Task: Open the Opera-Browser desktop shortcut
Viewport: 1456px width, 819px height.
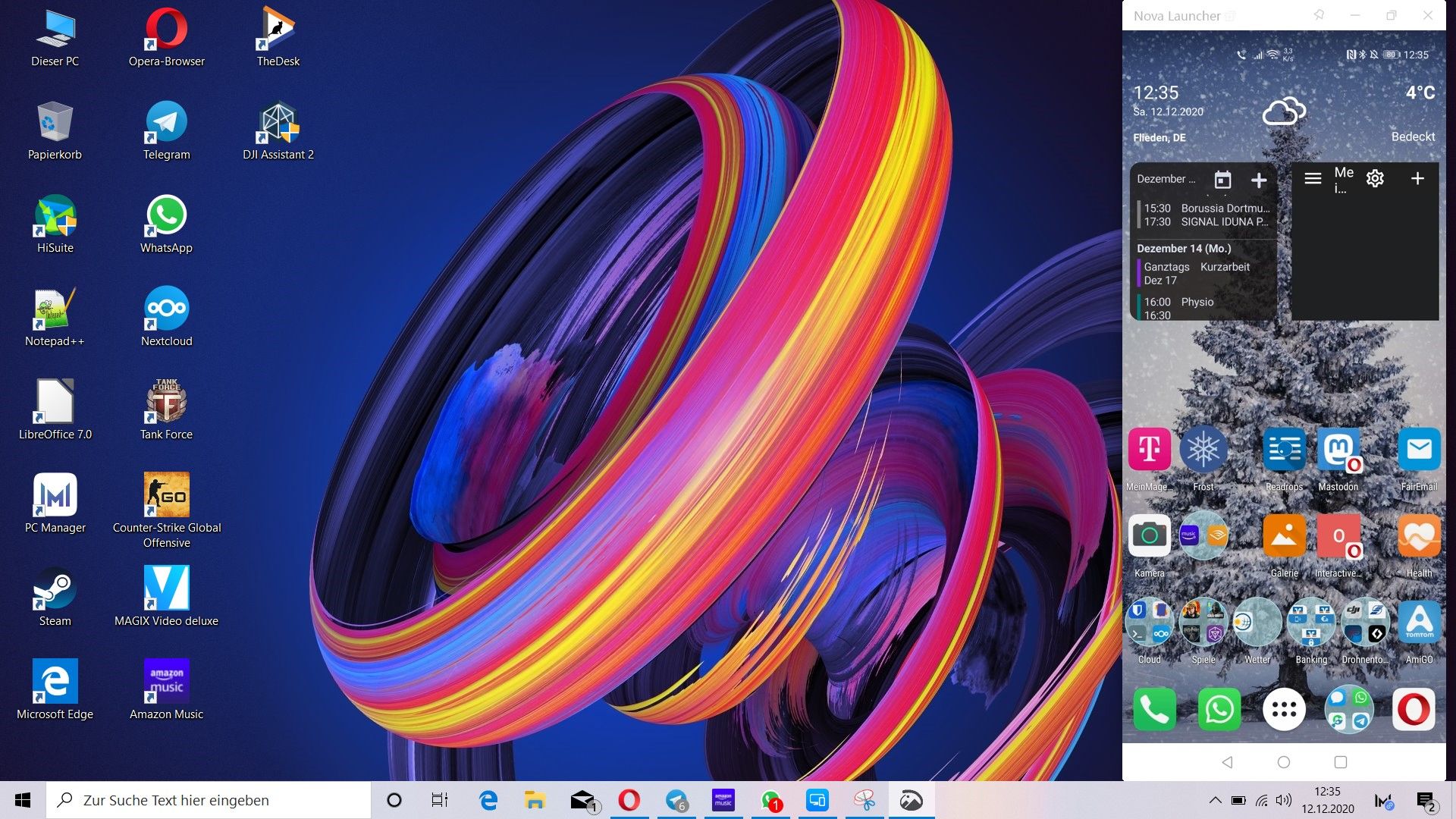Action: (x=166, y=38)
